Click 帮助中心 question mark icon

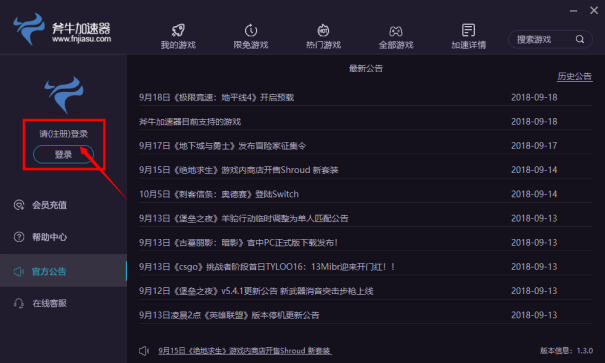click(19, 237)
